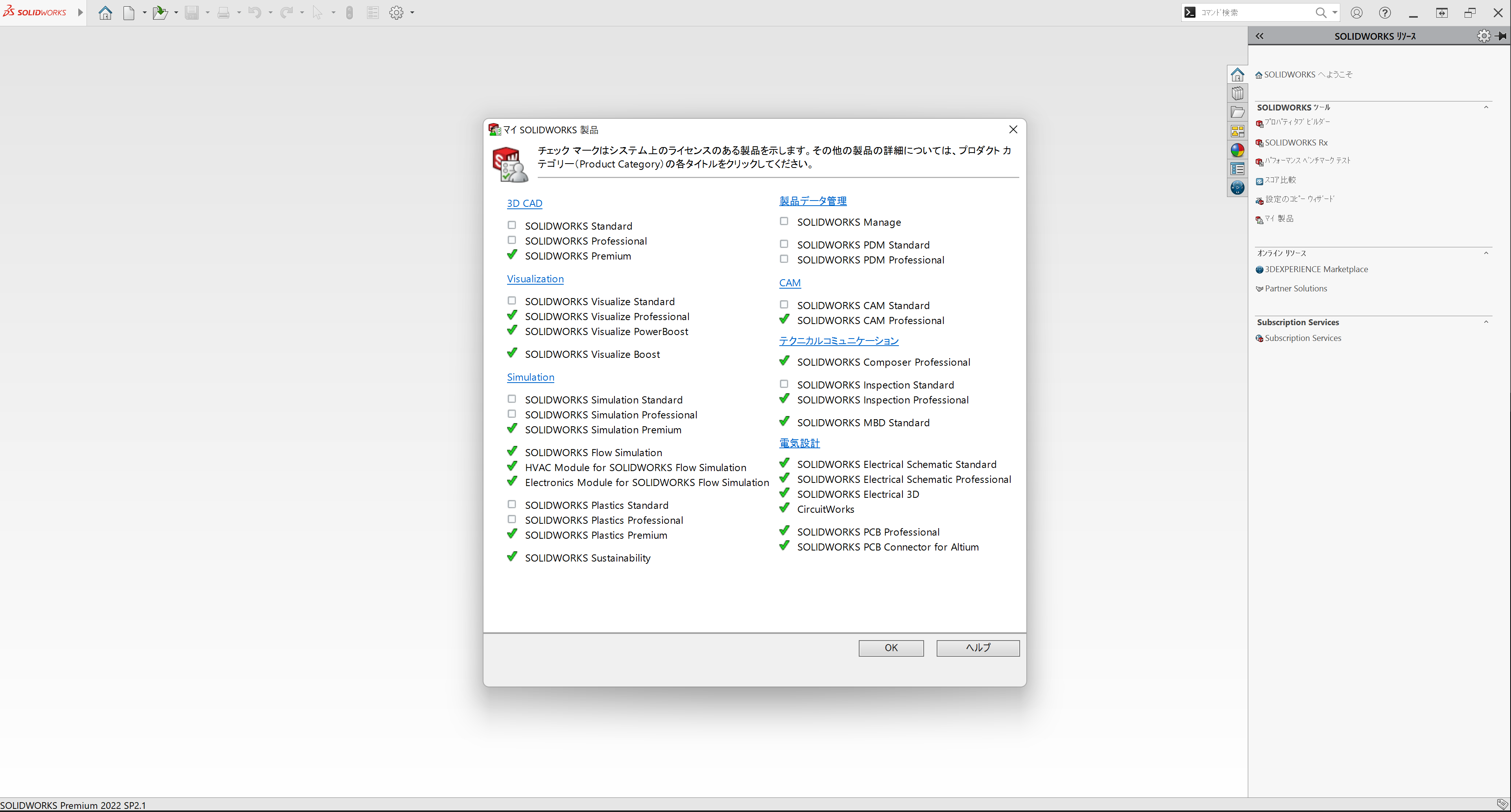Open SOLIDWORKS Rx in the task pane

pos(1296,142)
